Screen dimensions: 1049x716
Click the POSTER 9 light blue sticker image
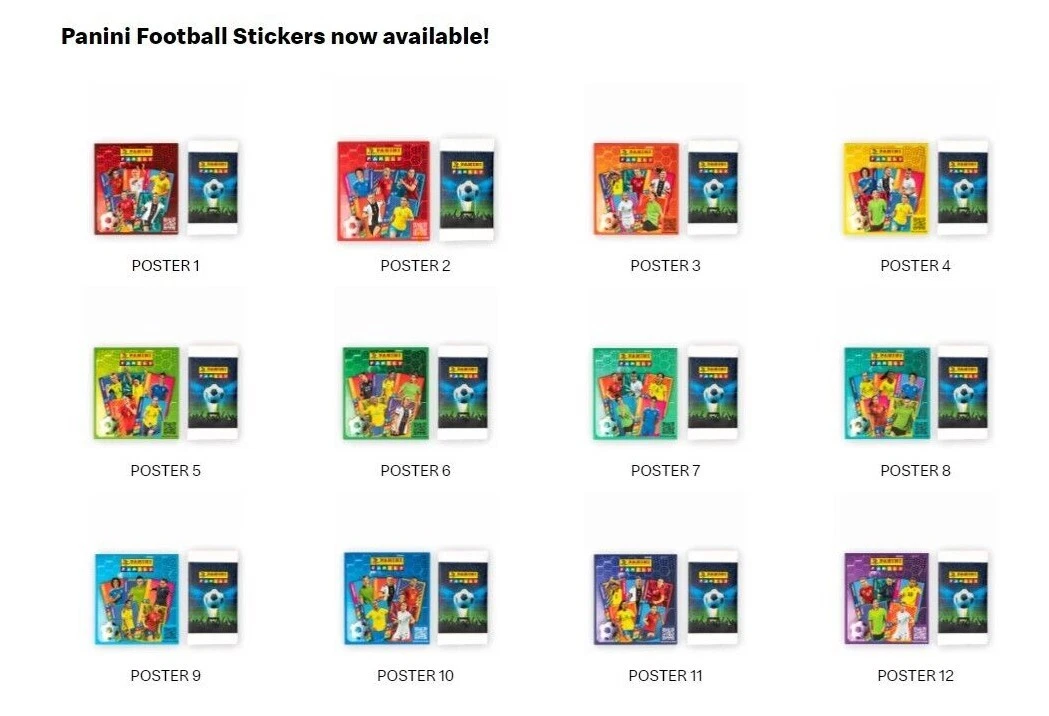(x=165, y=598)
